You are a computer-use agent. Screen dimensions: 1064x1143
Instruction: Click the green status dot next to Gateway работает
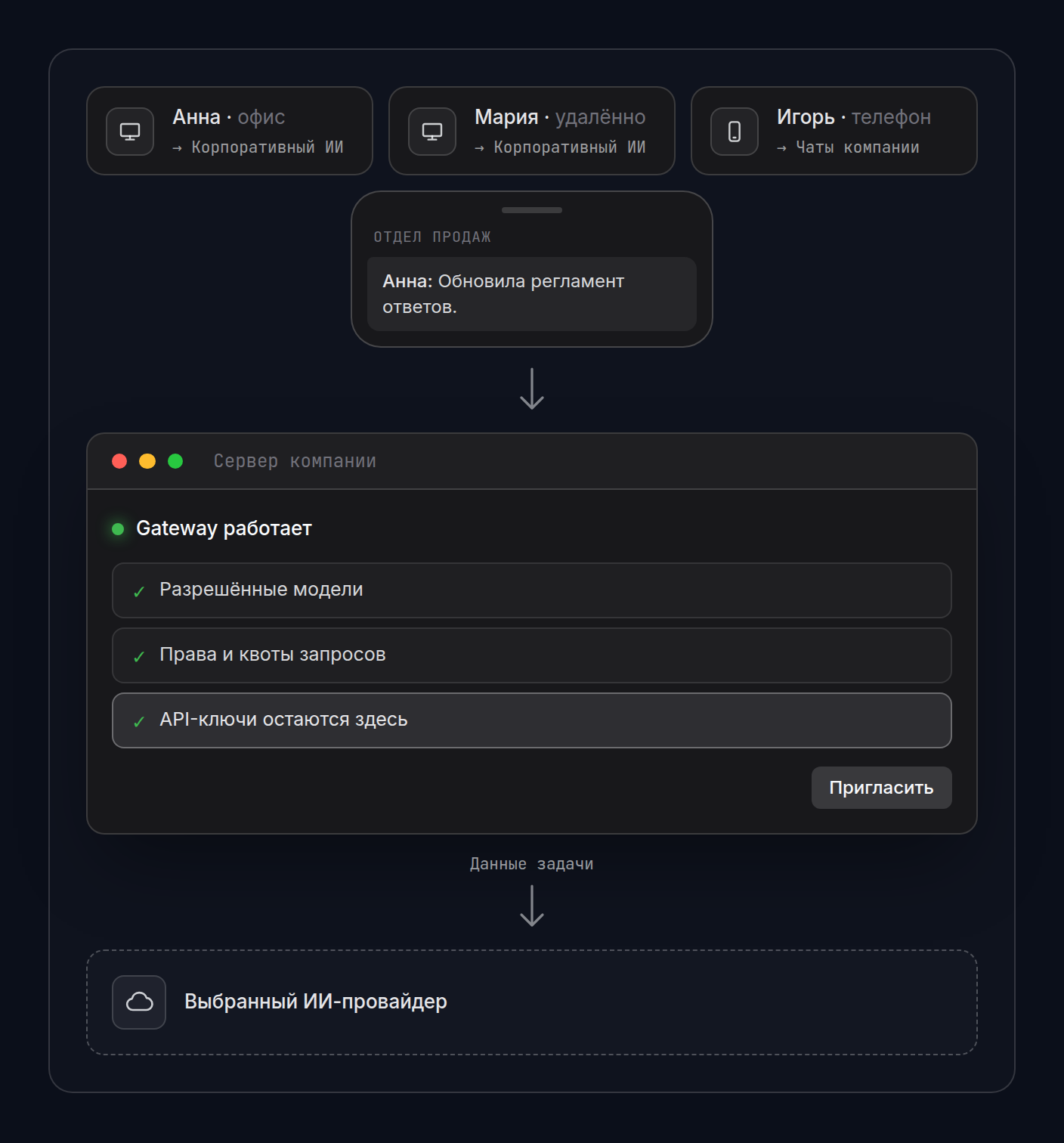coord(118,529)
